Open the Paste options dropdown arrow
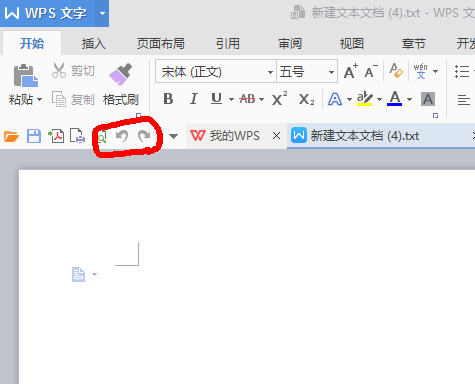 40,99
